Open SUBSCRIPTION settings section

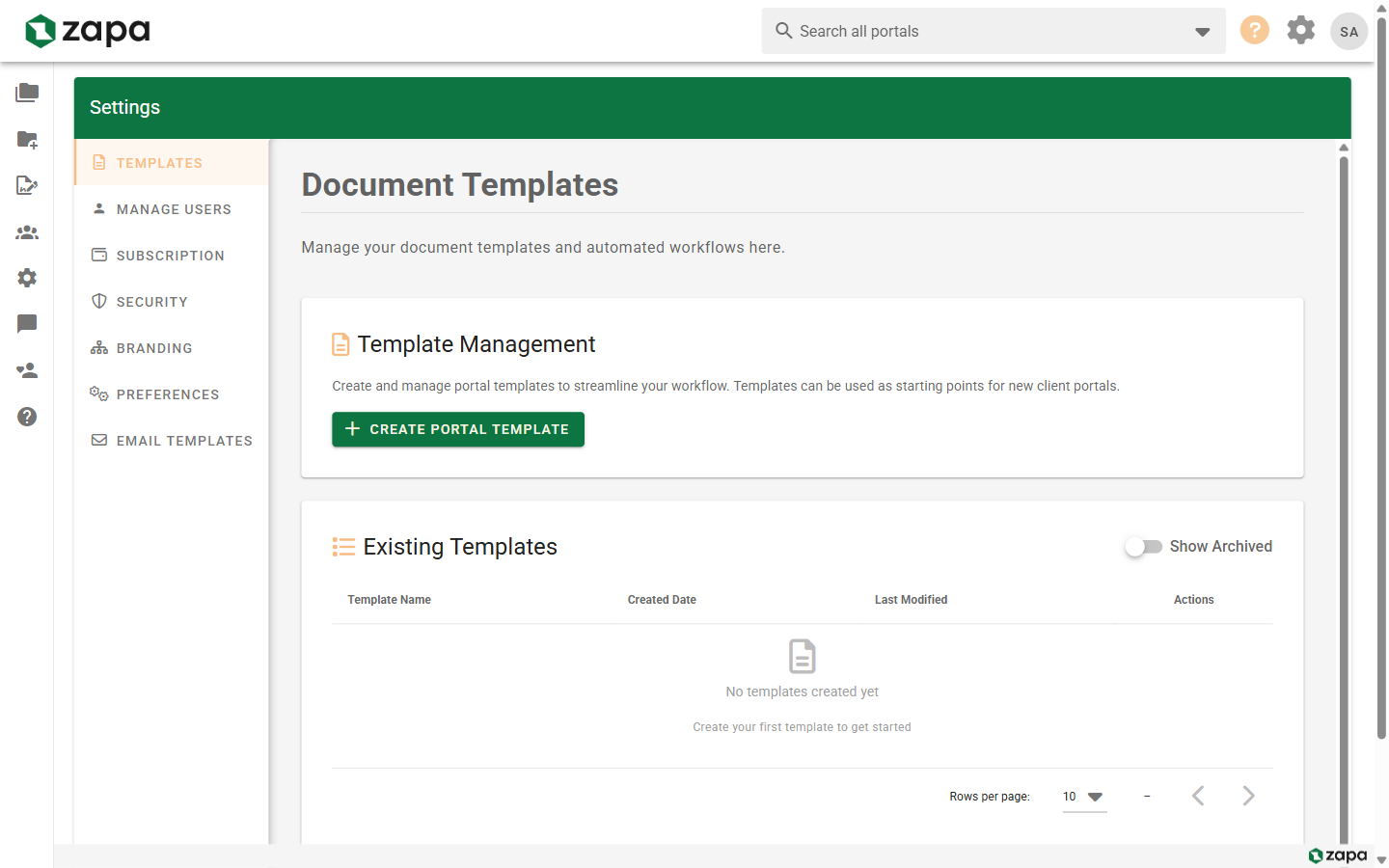[172, 255]
